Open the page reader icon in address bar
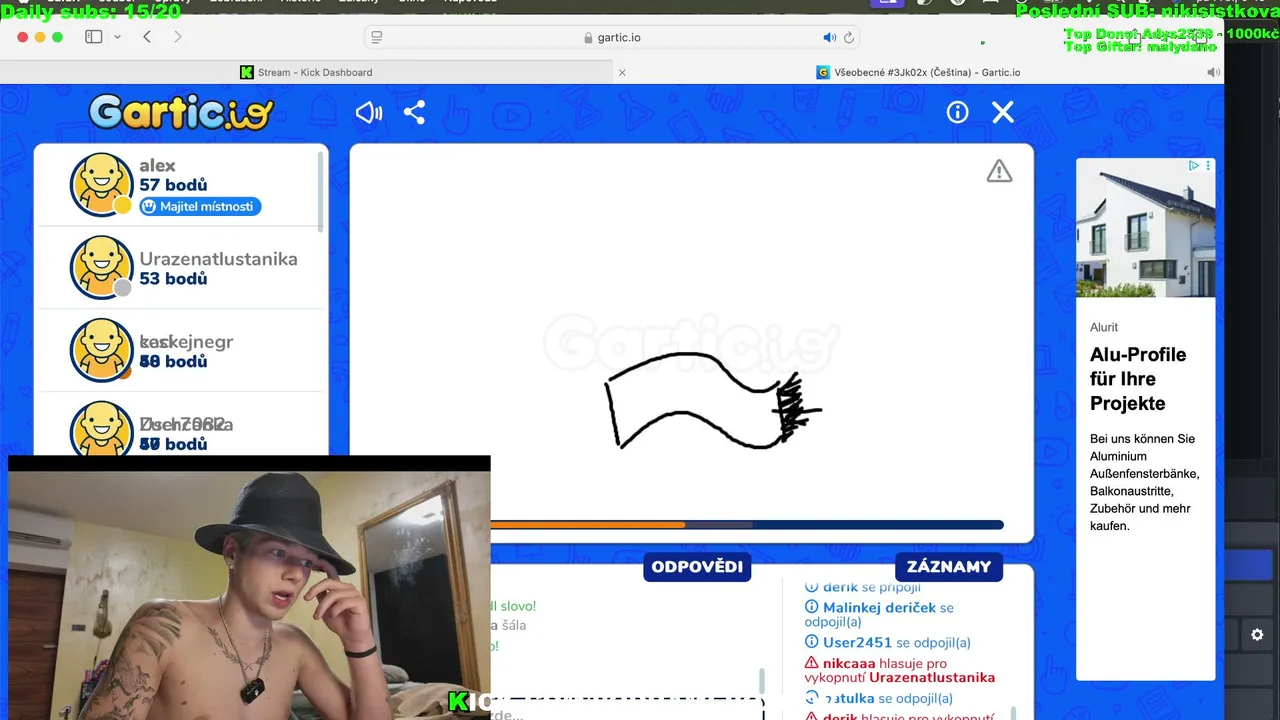Screen dimensions: 1280x720 coord(377,37)
